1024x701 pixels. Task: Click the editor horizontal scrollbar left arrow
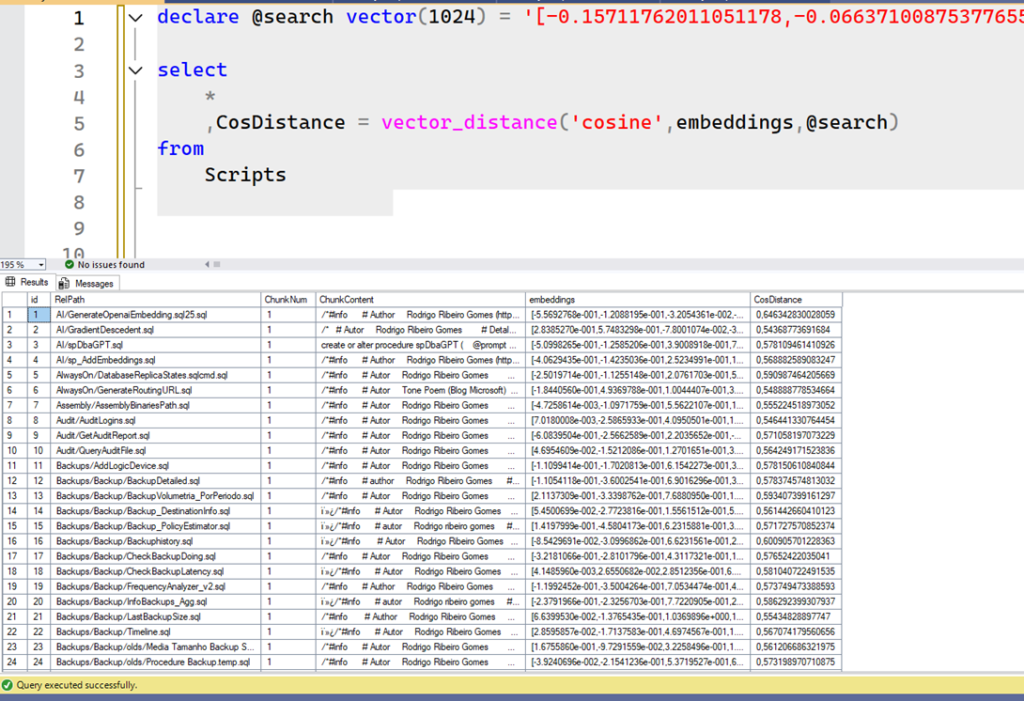pyautogui.click(x=208, y=265)
